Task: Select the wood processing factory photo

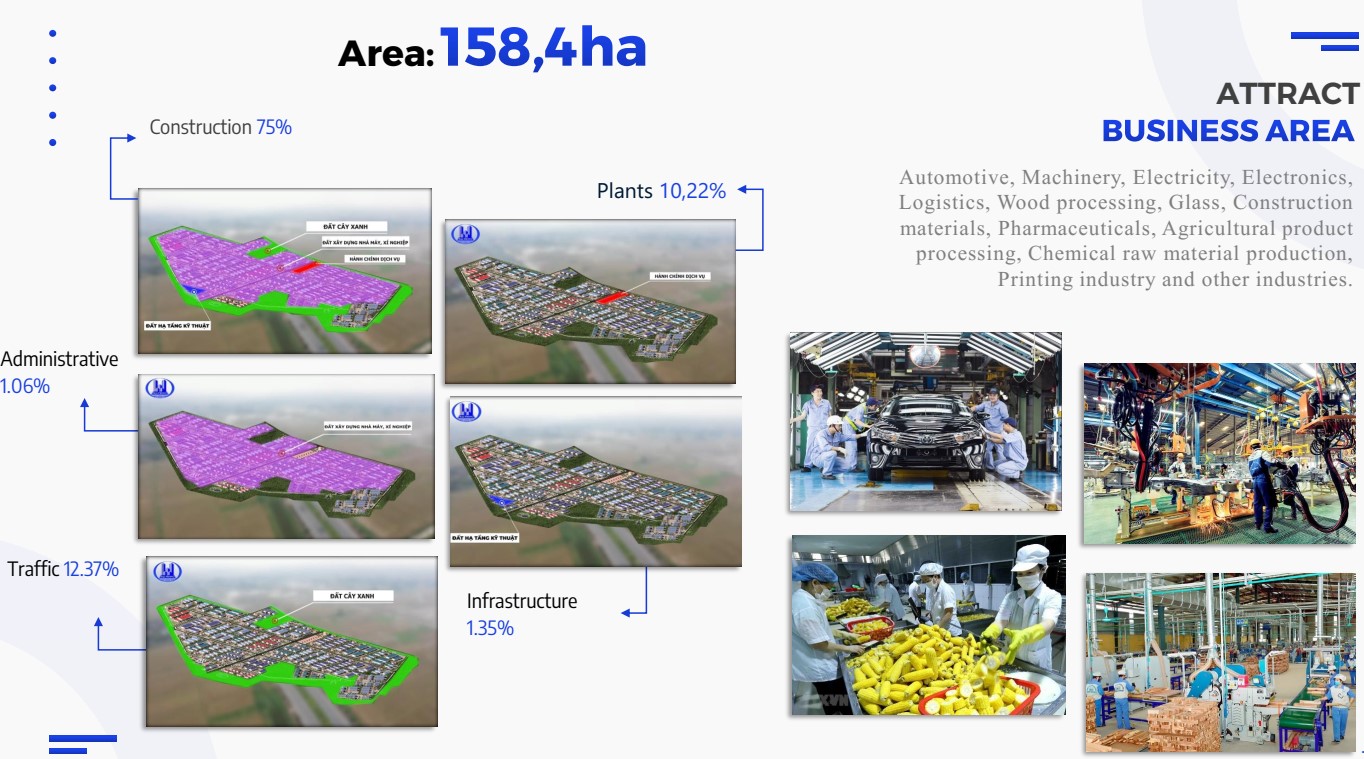Action: click(x=1219, y=661)
